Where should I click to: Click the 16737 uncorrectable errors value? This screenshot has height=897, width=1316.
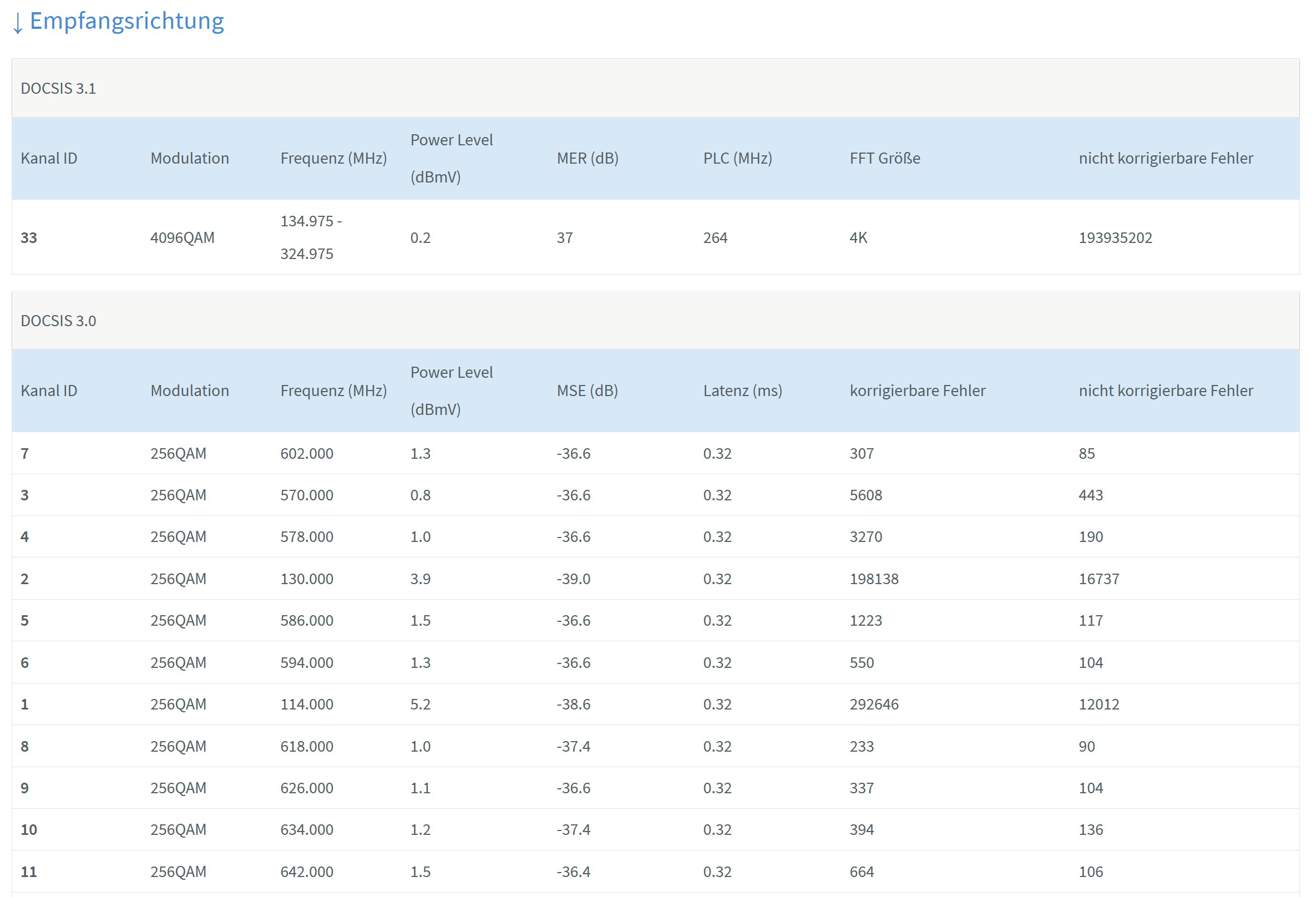coord(1099,579)
